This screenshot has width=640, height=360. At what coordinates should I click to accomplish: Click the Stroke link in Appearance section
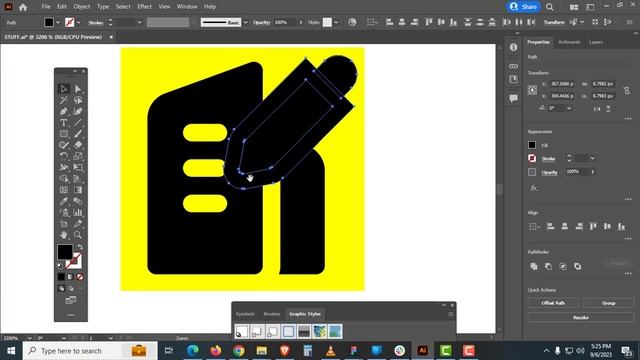pyautogui.click(x=548, y=159)
